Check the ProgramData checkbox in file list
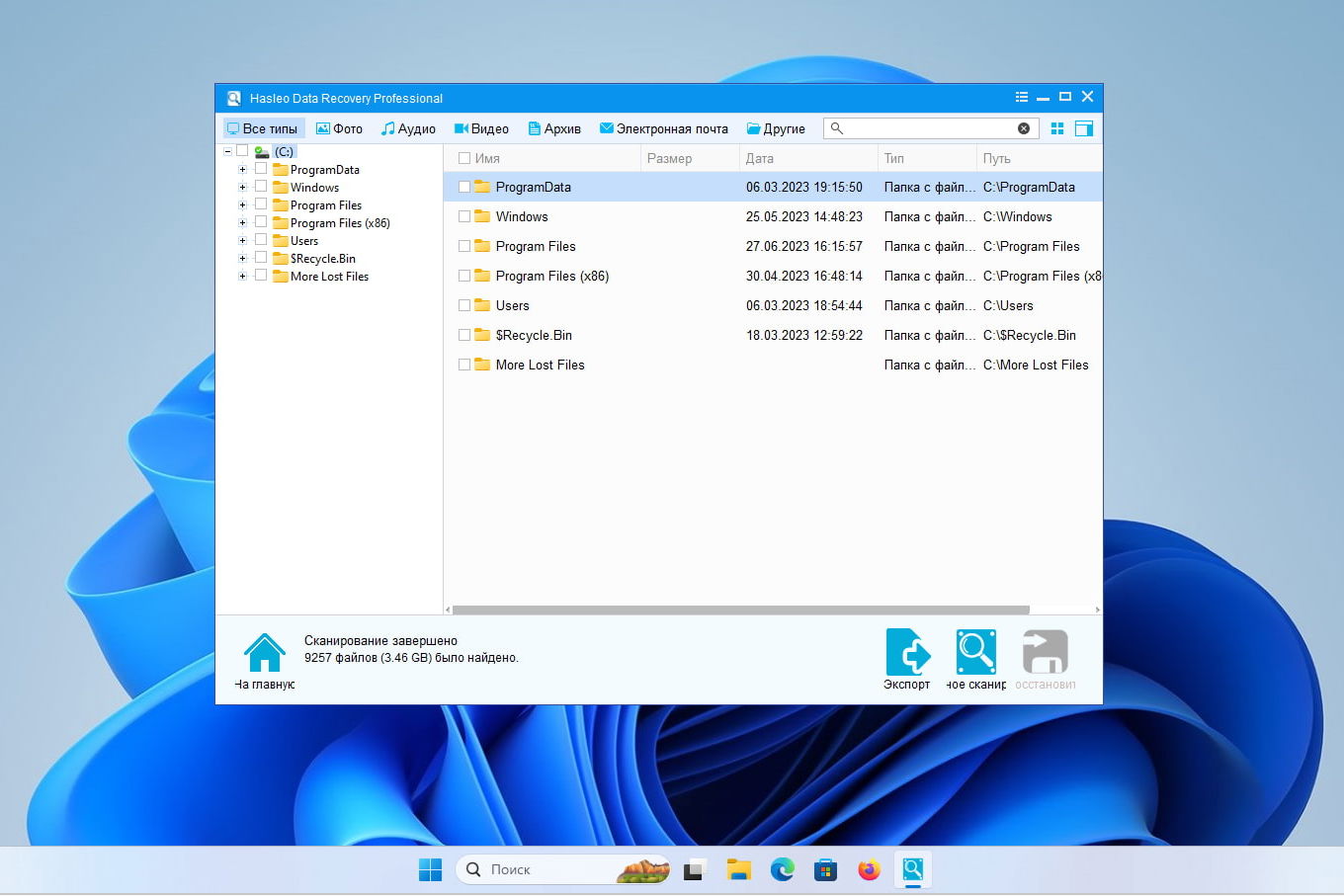 (x=464, y=187)
